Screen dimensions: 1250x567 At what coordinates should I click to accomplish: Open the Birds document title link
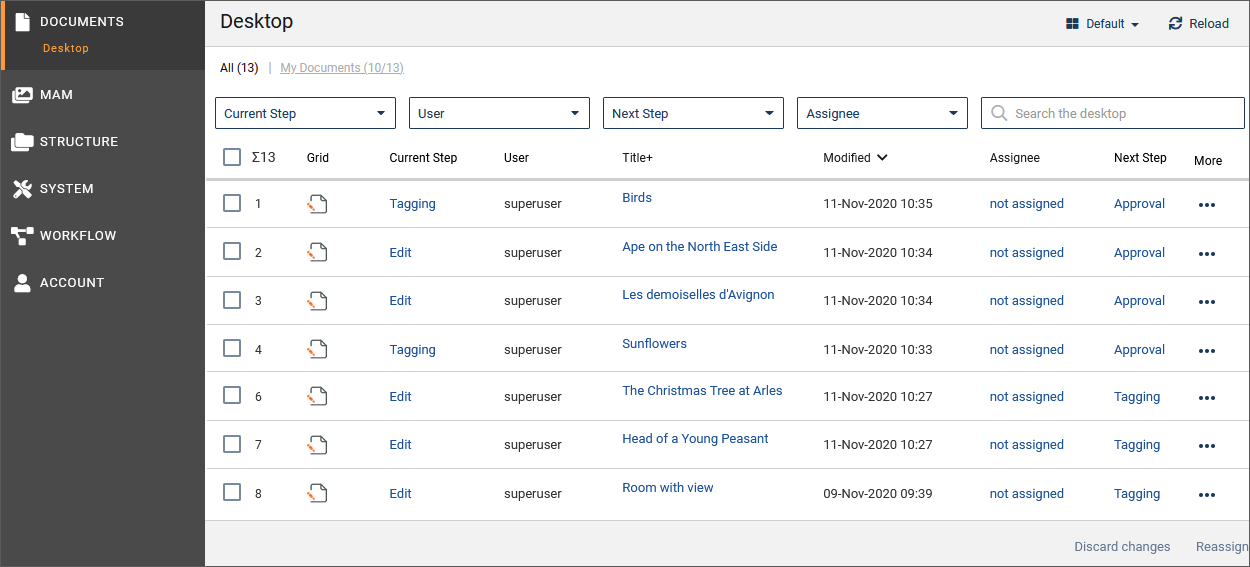[x=637, y=198]
